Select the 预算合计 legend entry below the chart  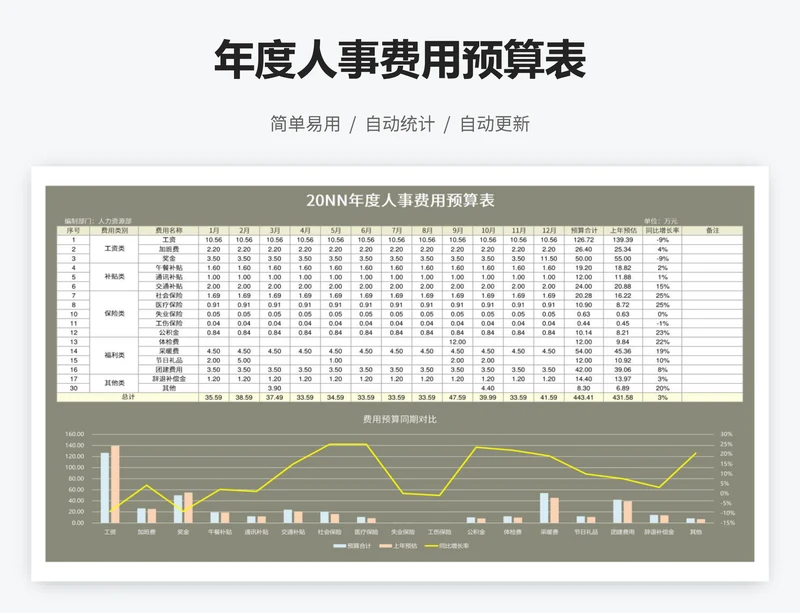tap(353, 546)
